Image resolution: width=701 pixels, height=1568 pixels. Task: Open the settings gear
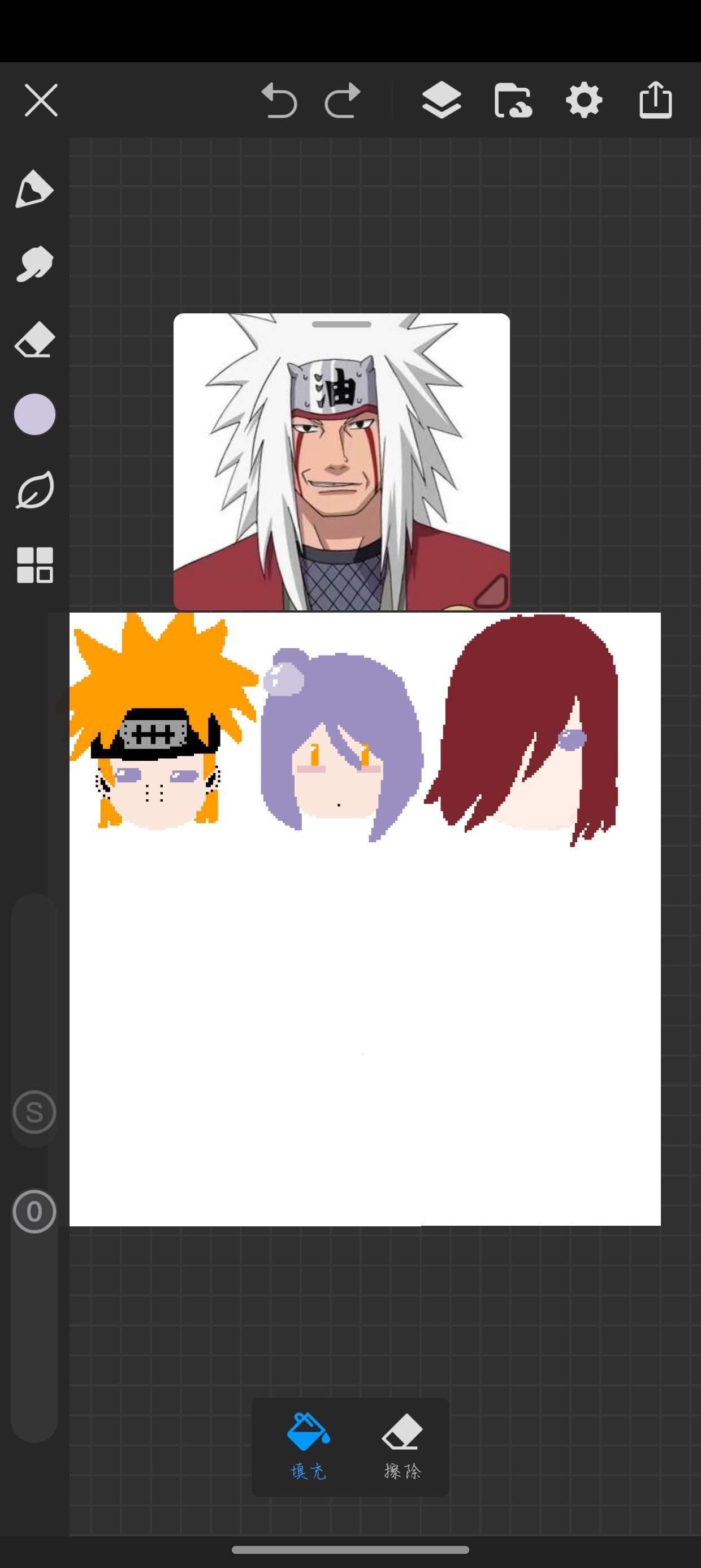point(584,100)
